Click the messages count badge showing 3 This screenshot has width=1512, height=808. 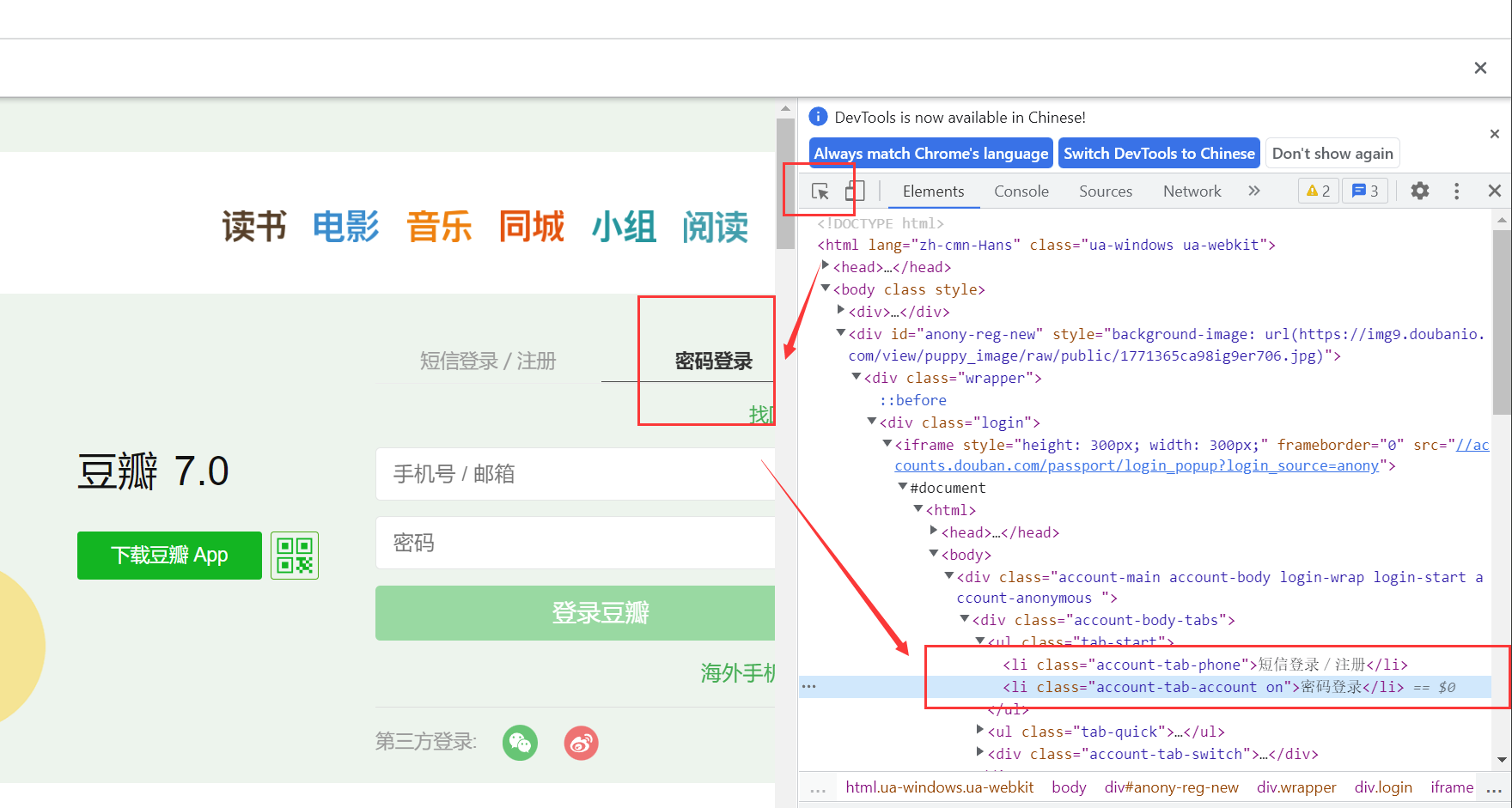(x=1365, y=191)
